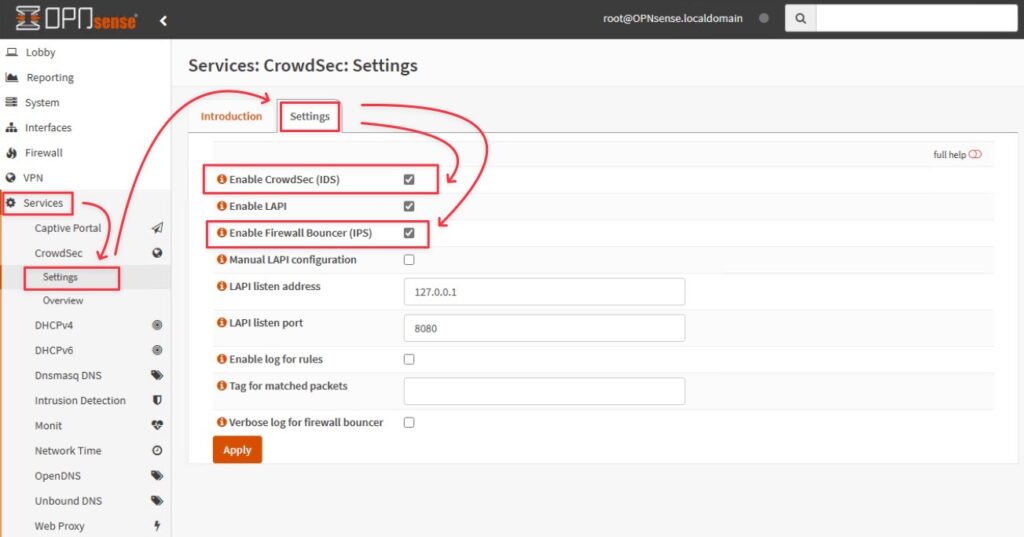Open Network Time menu item
This screenshot has height=537, width=1024.
(68, 451)
